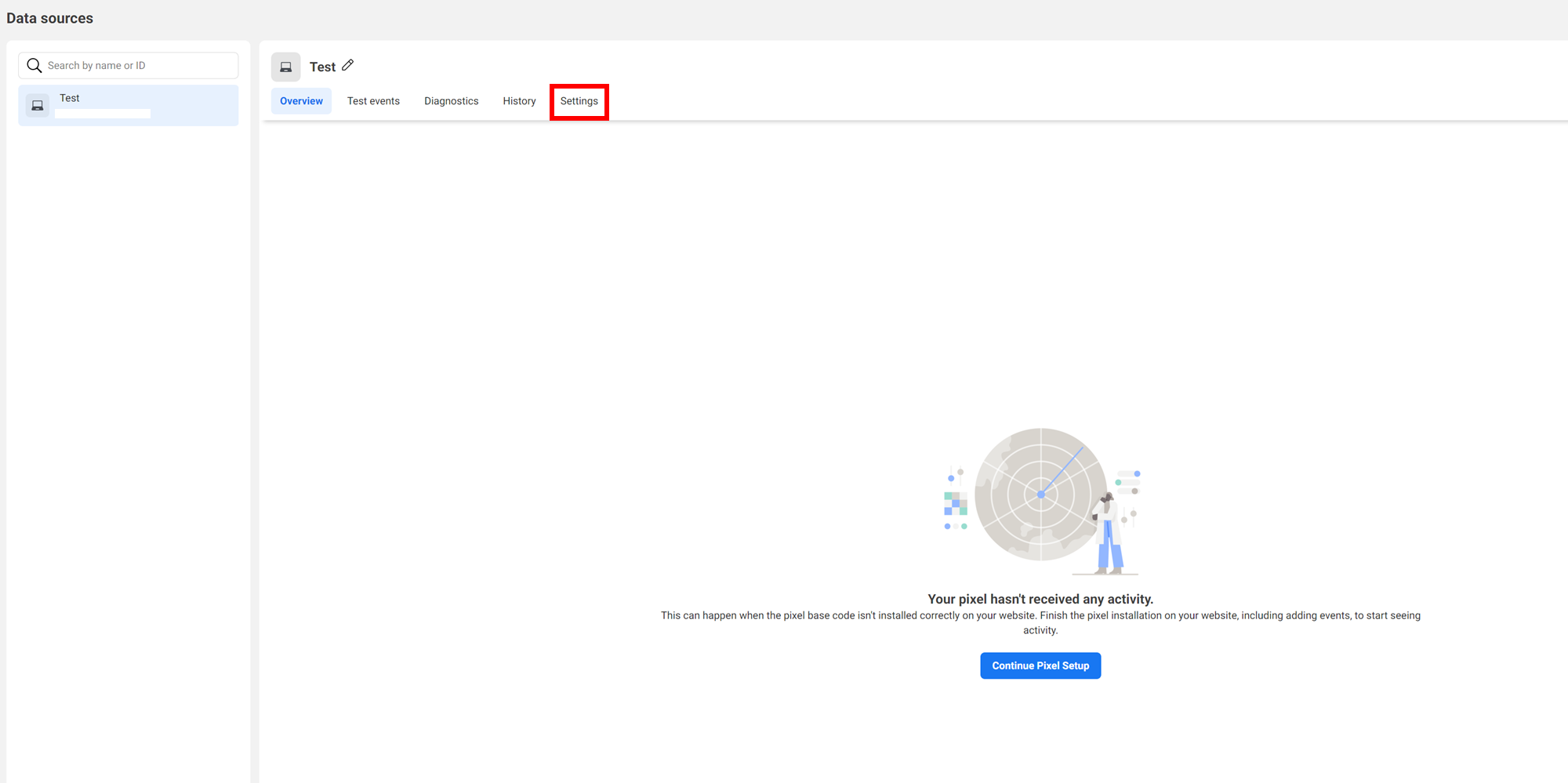Viewport: 1568px width, 783px height.
Task: Click the search magnifier icon
Action: pos(34,65)
